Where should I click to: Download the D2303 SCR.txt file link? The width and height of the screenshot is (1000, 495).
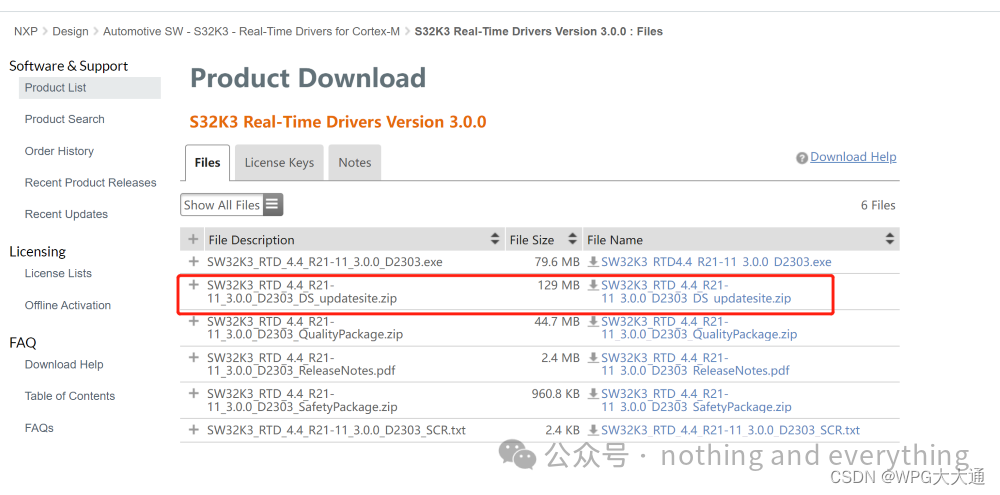[x=730, y=431]
